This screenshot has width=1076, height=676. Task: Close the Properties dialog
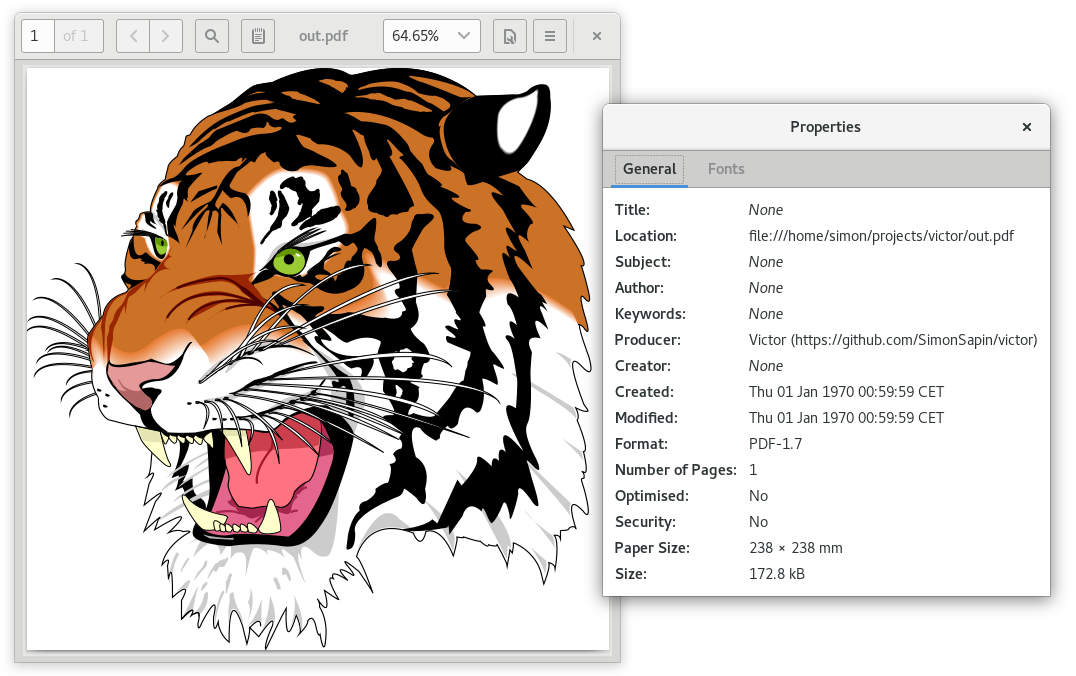tap(1026, 127)
